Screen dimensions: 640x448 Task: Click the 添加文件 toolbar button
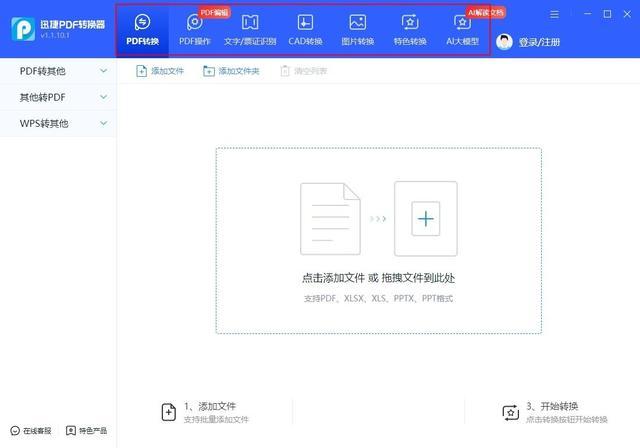click(160, 71)
